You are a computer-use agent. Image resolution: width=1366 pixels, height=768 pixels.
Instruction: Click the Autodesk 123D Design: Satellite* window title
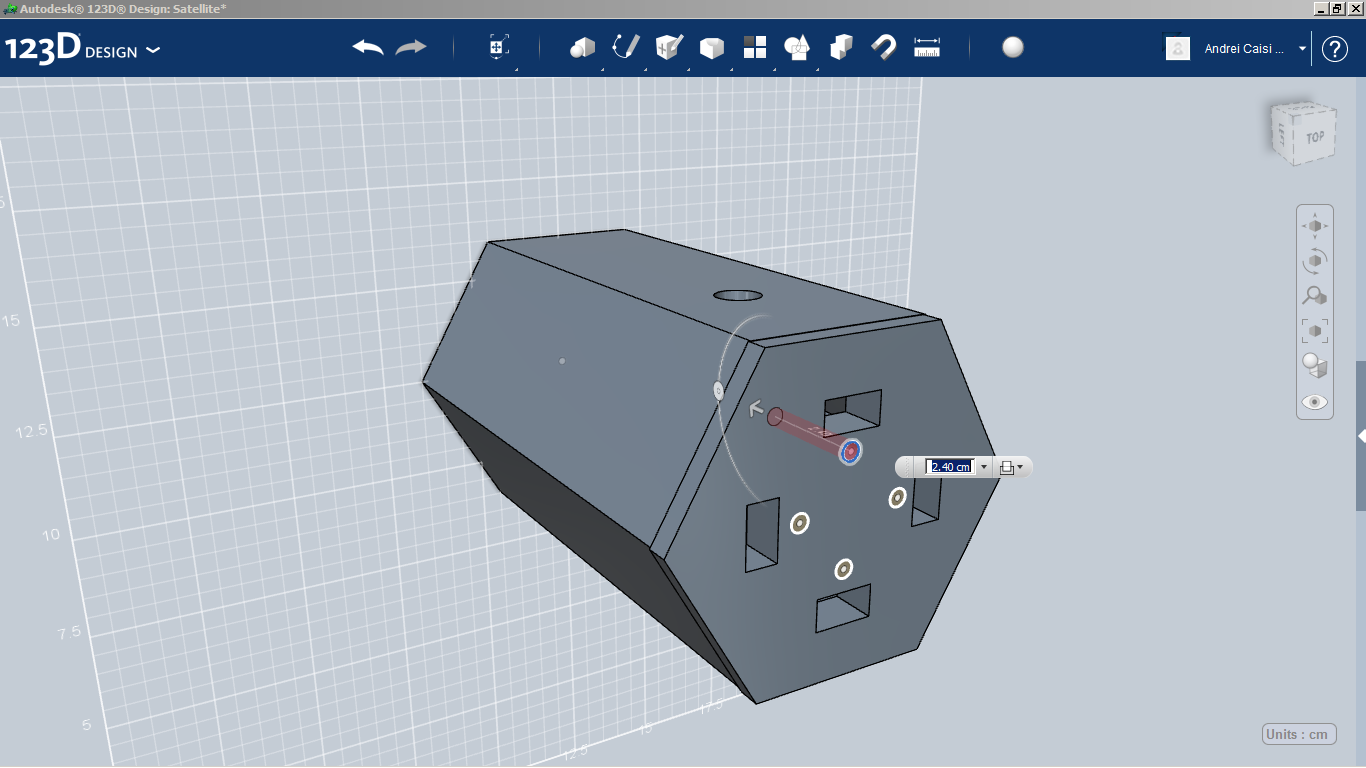pyautogui.click(x=123, y=7)
